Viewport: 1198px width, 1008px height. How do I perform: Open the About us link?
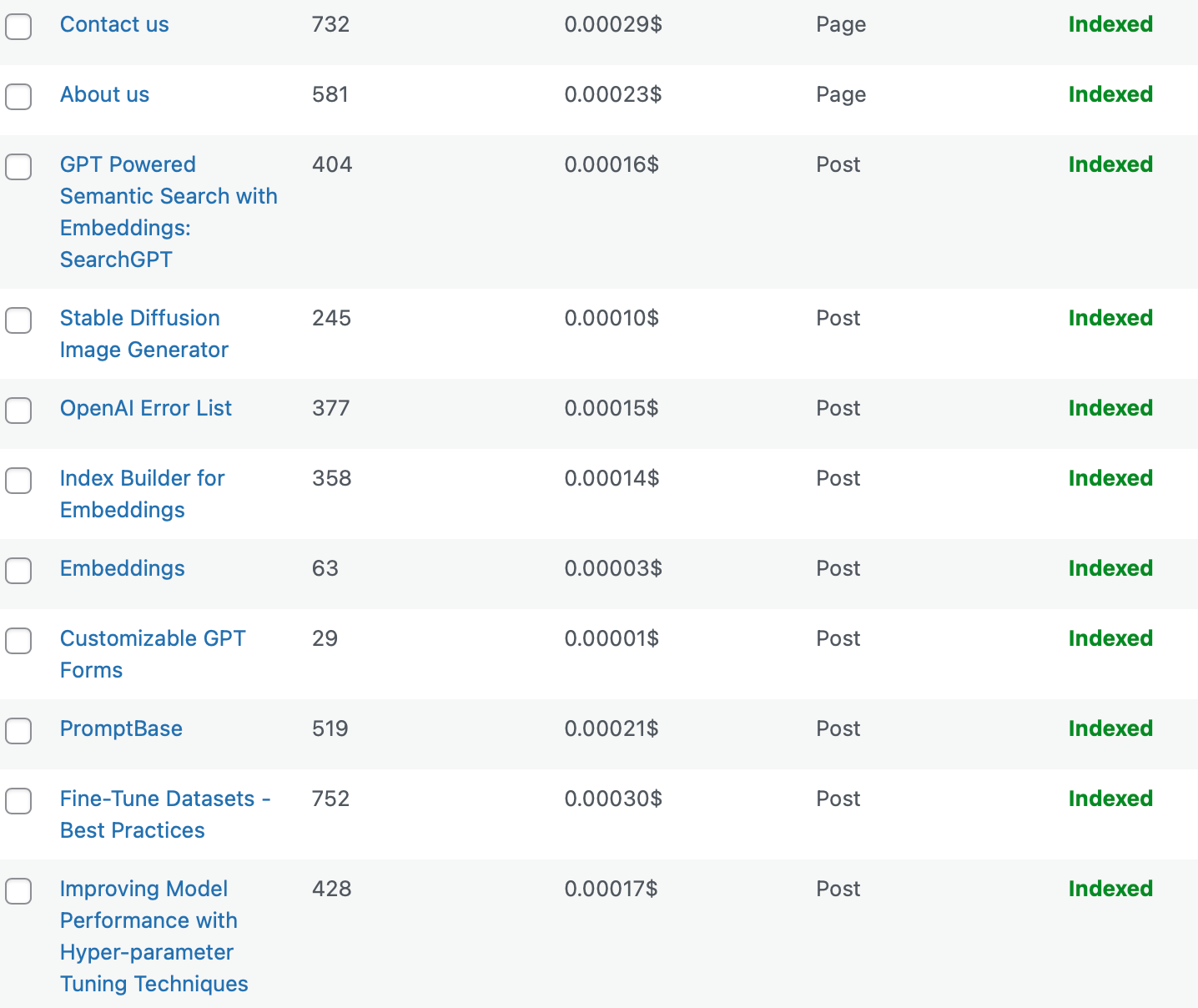pos(104,95)
